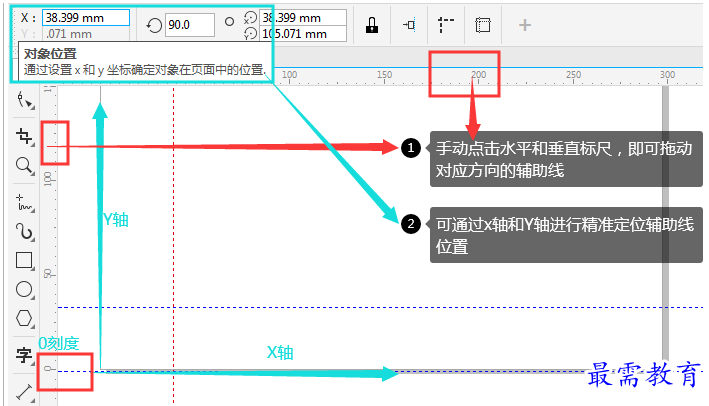
Task: Select the Artistic media tool
Action: click(24, 231)
